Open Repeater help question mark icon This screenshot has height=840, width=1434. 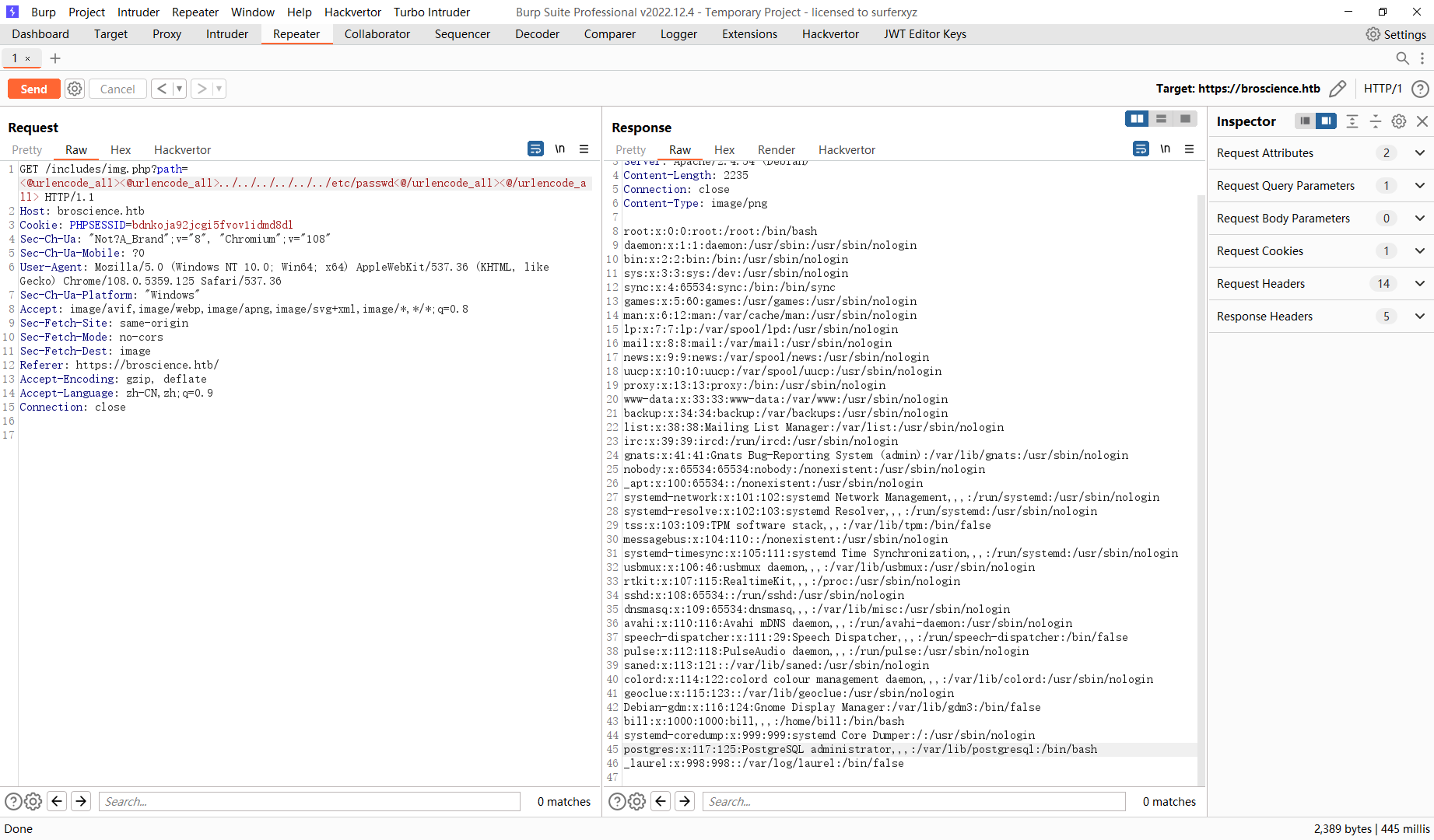(1420, 89)
